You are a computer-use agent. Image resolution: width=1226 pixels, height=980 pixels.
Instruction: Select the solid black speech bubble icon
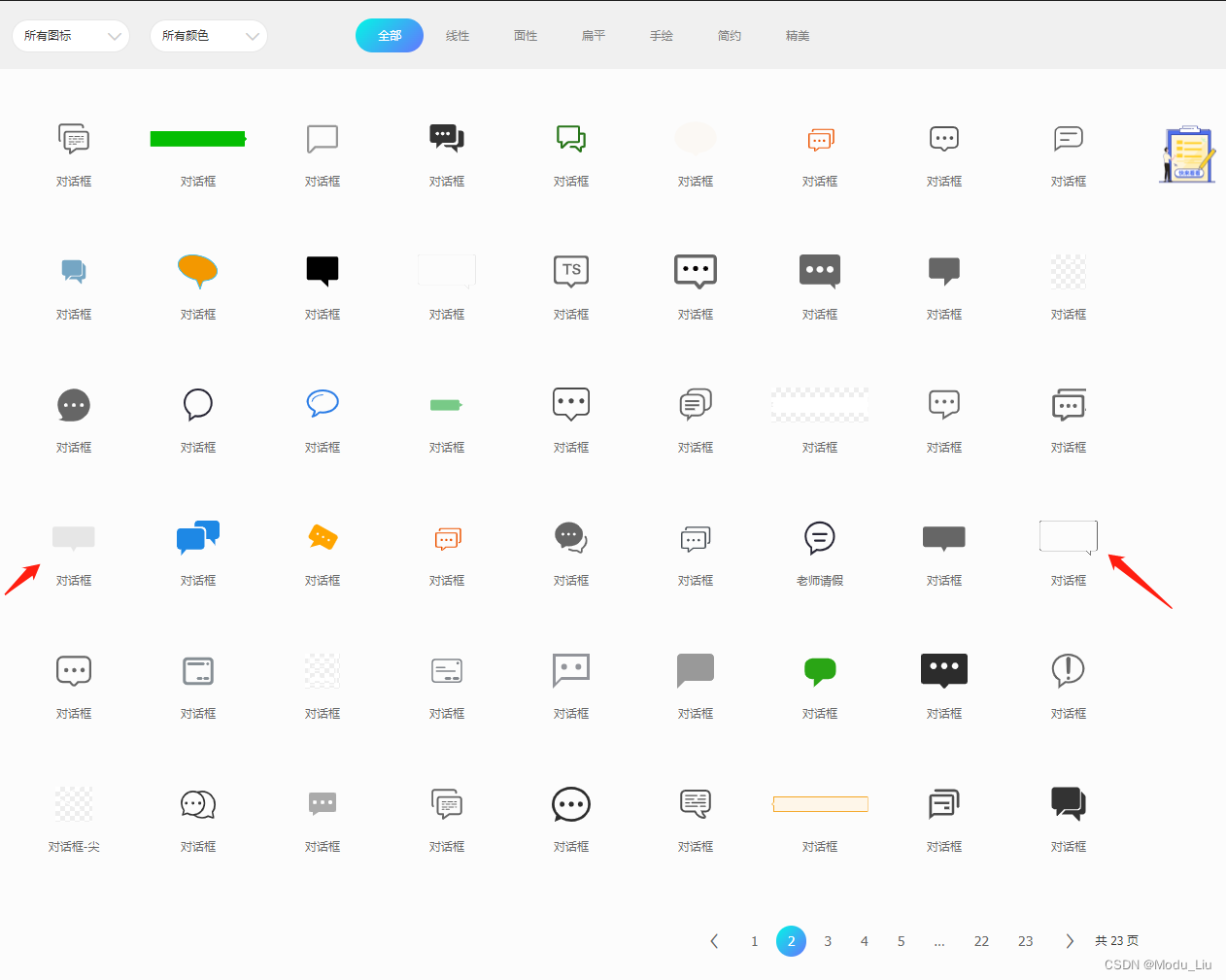pyautogui.click(x=323, y=271)
